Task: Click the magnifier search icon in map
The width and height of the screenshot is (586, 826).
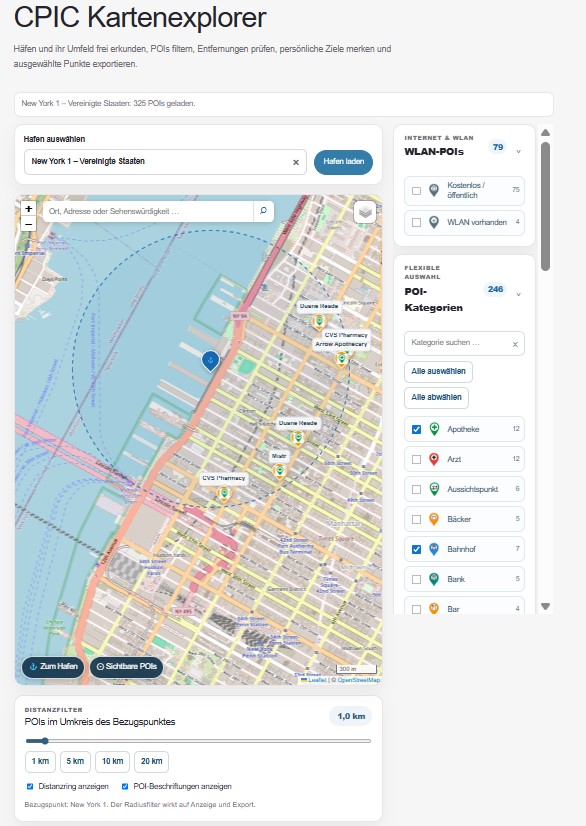Action: point(263,211)
